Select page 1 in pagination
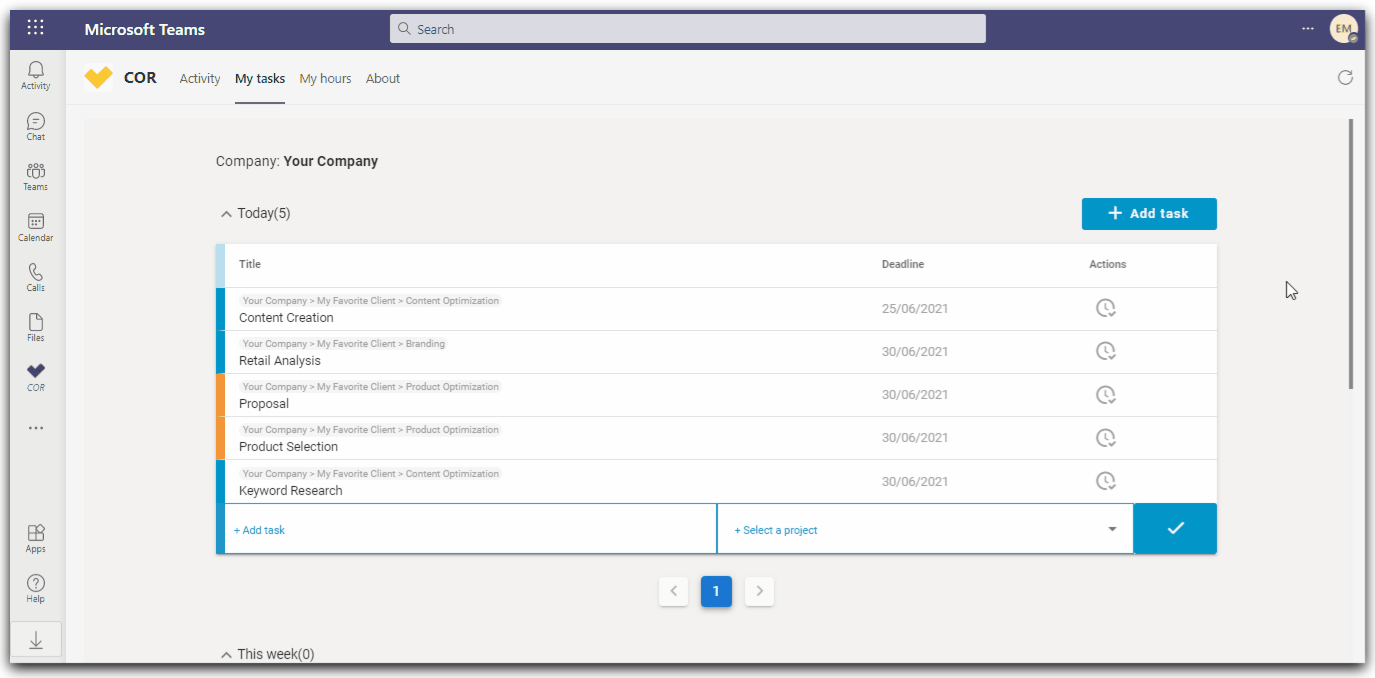 (x=716, y=591)
